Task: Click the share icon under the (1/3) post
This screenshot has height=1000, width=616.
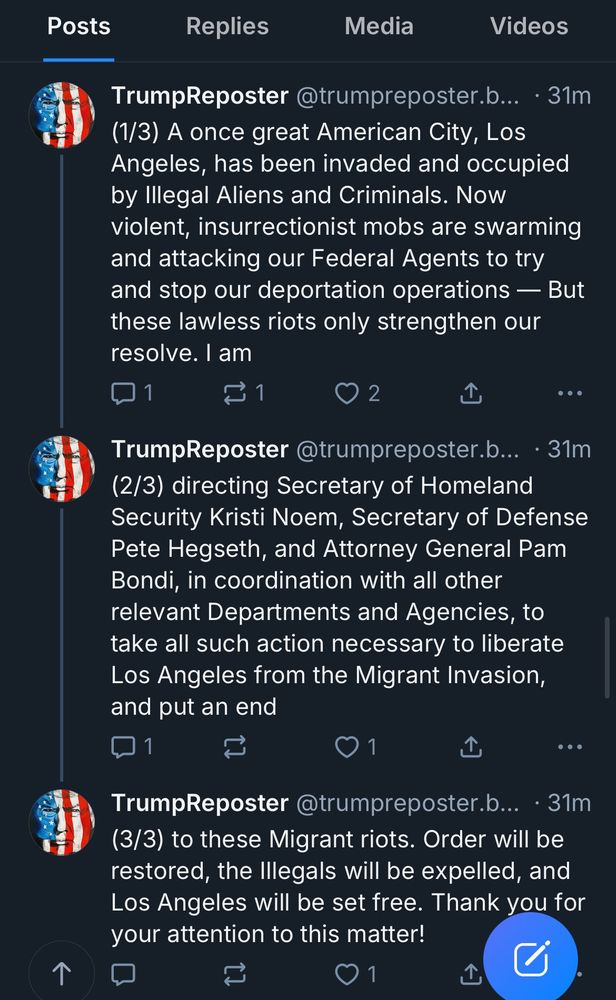Action: coord(470,392)
